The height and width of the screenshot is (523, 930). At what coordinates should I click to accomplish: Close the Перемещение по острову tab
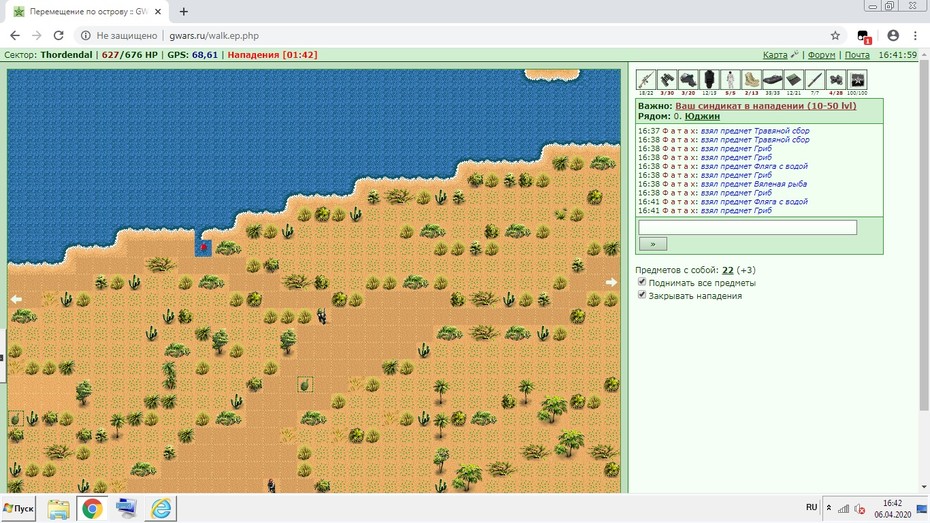(x=158, y=12)
